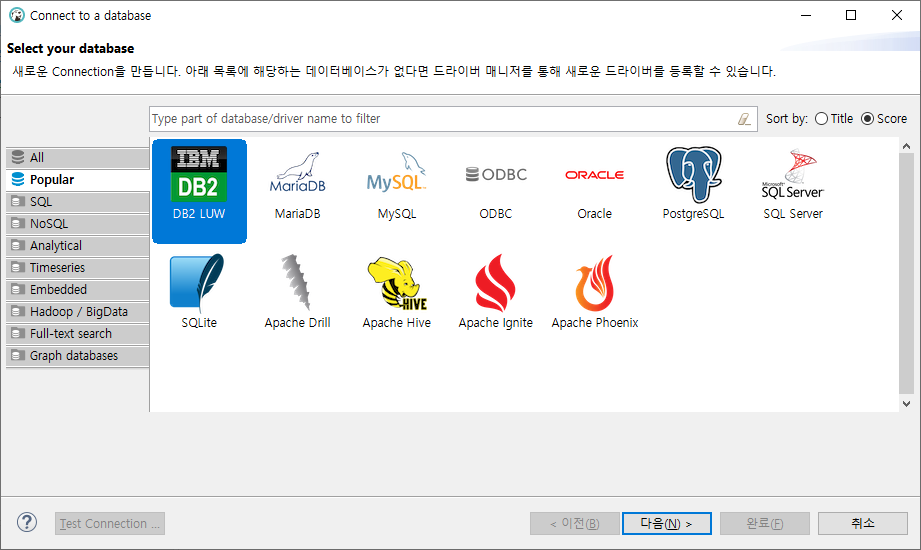Click the 취소 cancel button

pos(863,524)
